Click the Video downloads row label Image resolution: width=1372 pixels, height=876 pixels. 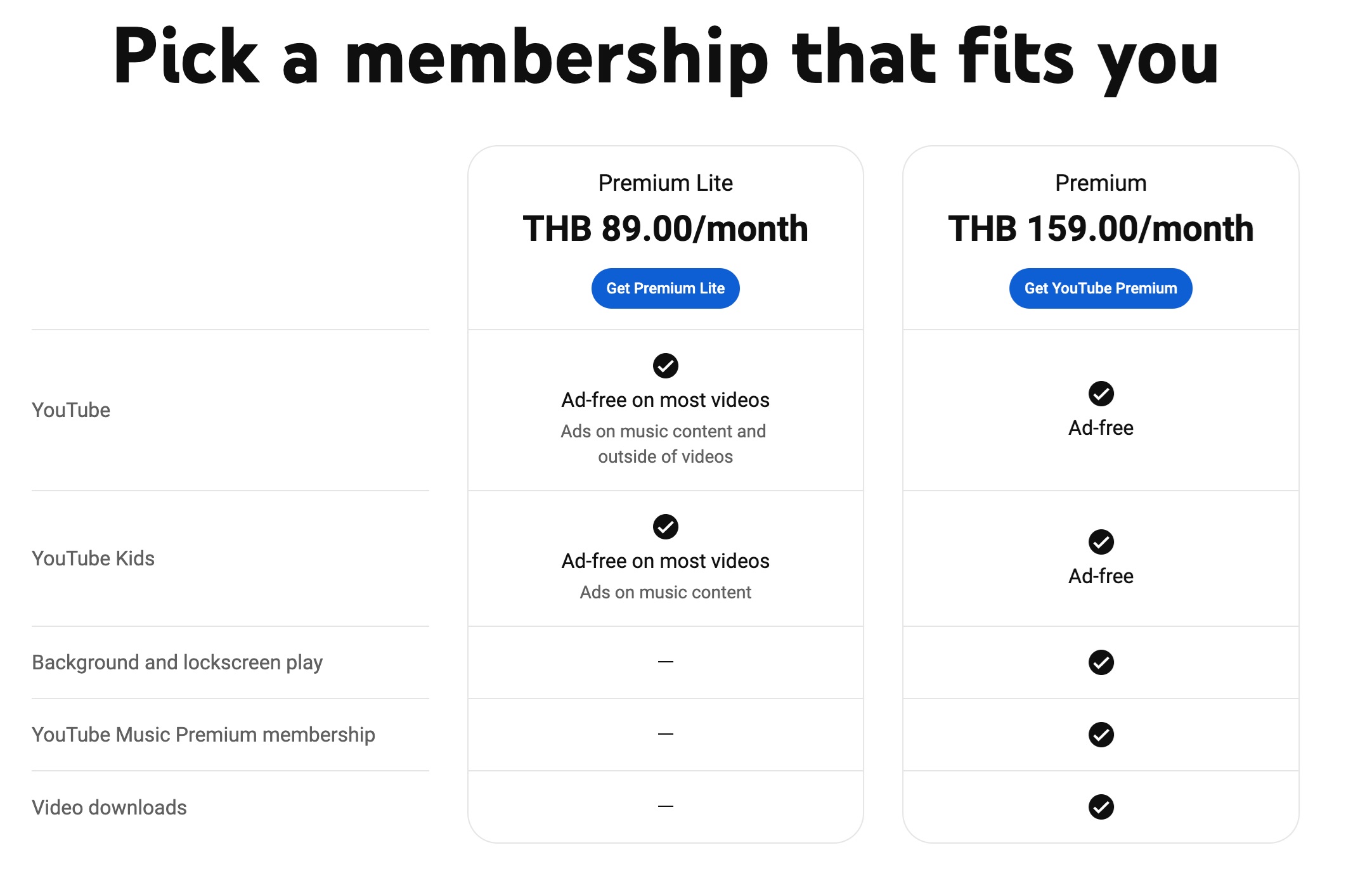point(109,808)
